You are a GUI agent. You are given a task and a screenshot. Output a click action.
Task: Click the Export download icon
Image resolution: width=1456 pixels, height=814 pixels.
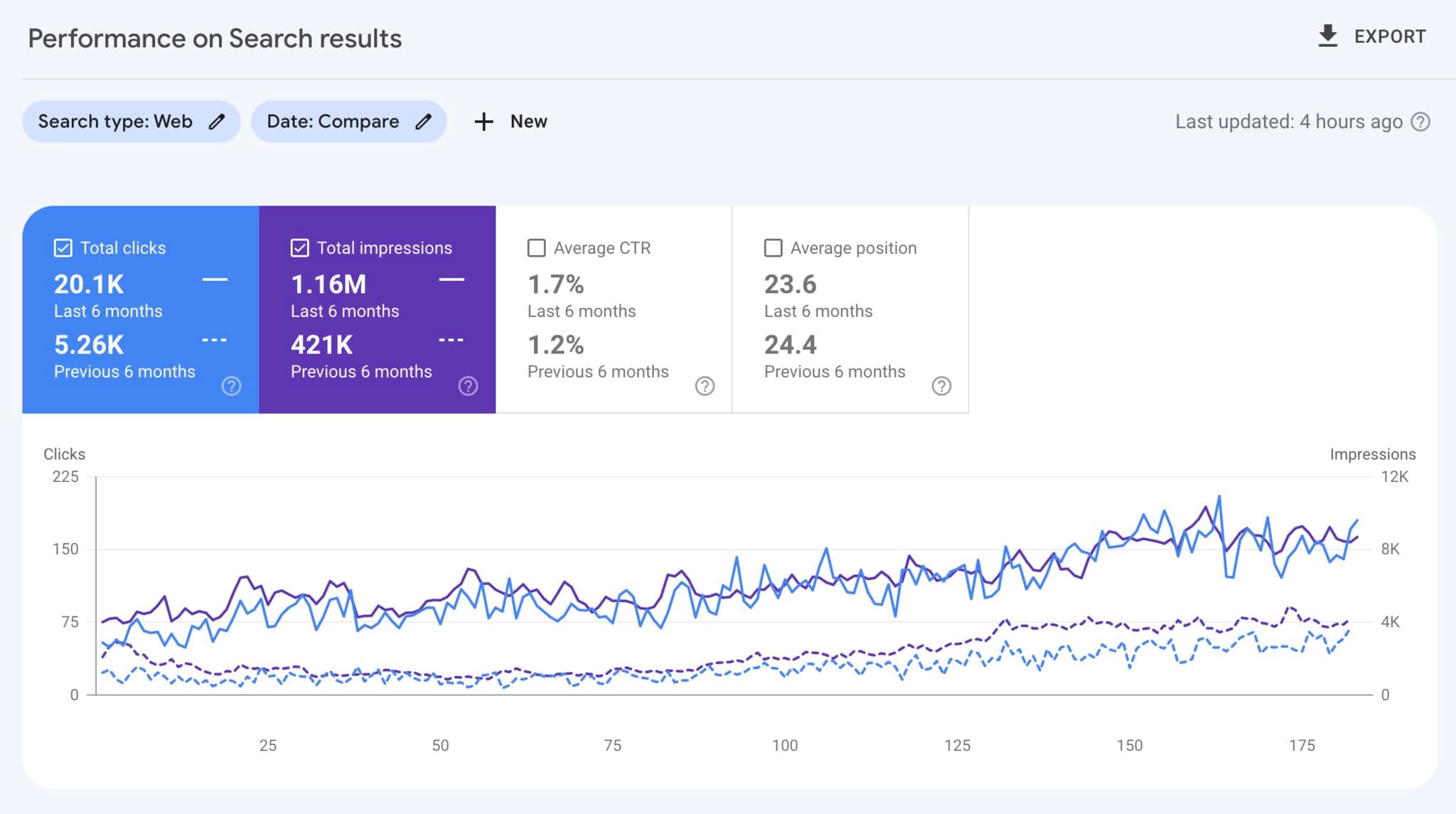tap(1327, 35)
